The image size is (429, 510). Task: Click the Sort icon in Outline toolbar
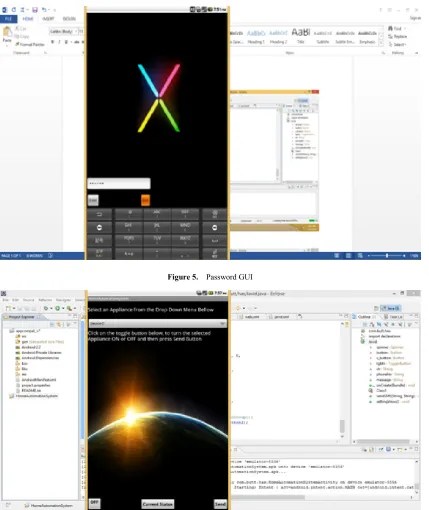point(372,324)
